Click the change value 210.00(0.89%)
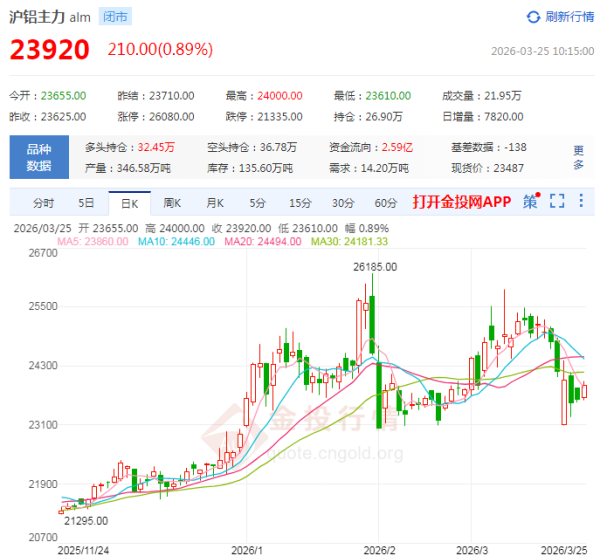 click(160, 49)
